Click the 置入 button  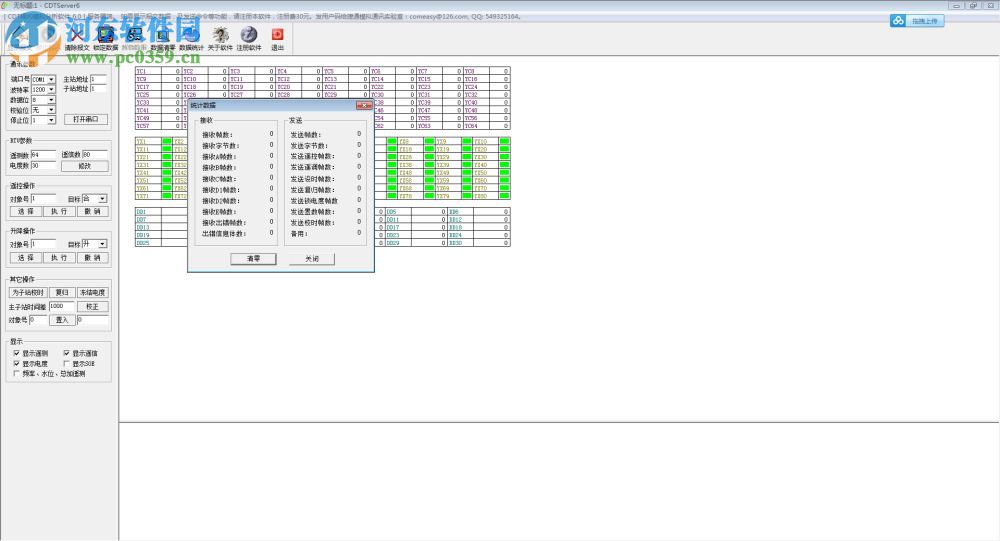(62, 320)
